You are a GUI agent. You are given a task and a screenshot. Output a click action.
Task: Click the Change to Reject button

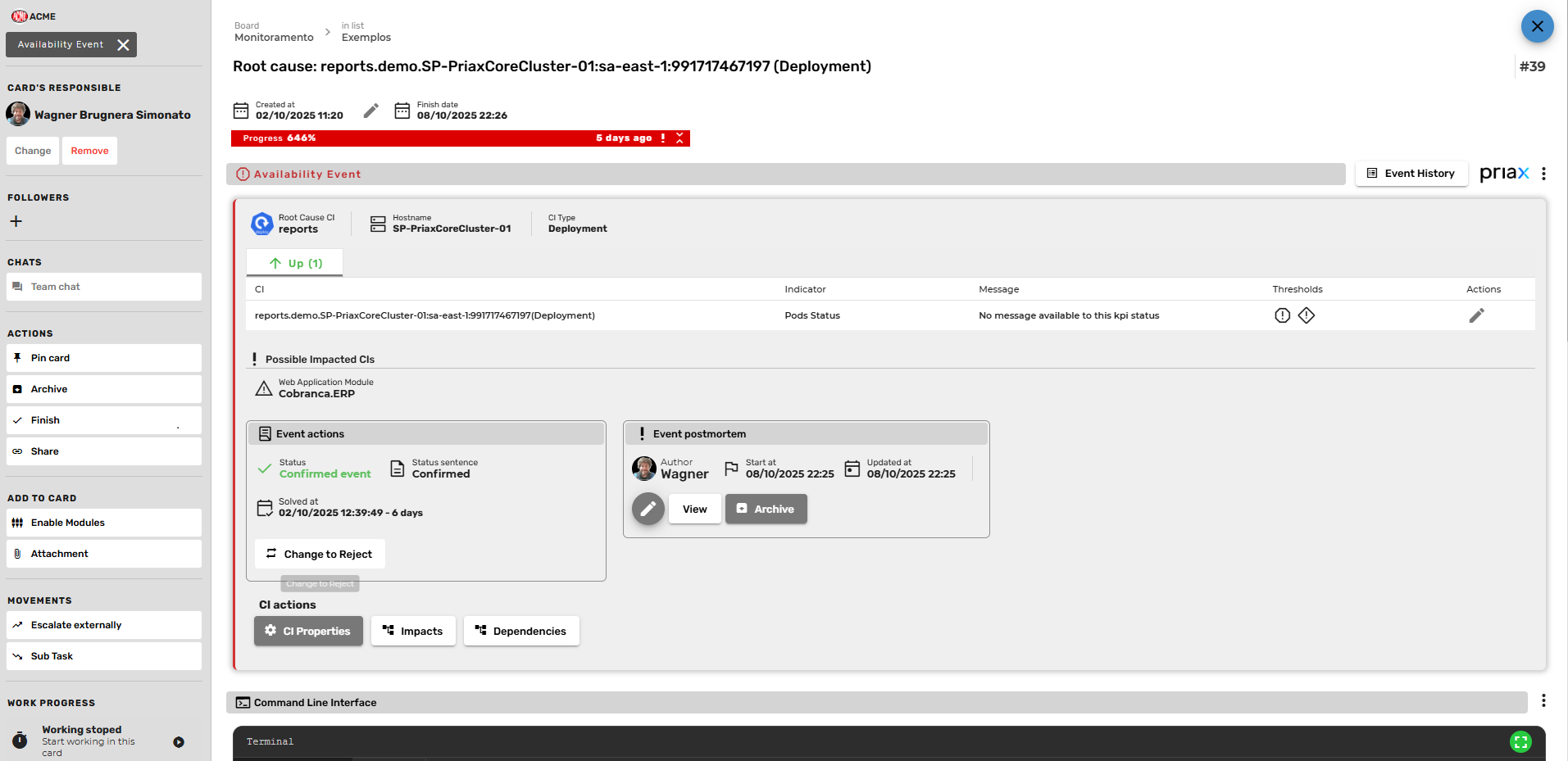pos(320,554)
